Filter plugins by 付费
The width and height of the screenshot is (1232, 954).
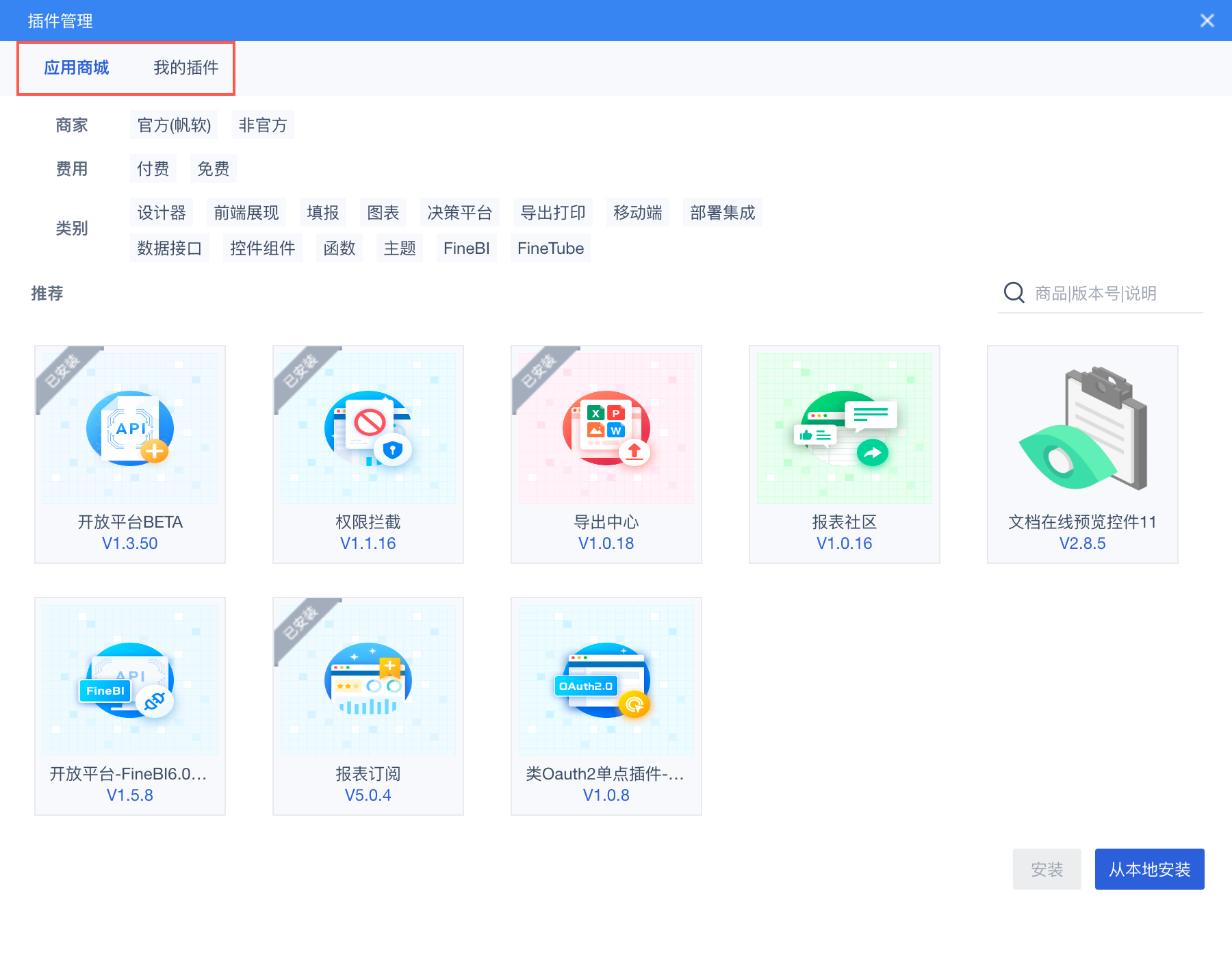coord(153,168)
